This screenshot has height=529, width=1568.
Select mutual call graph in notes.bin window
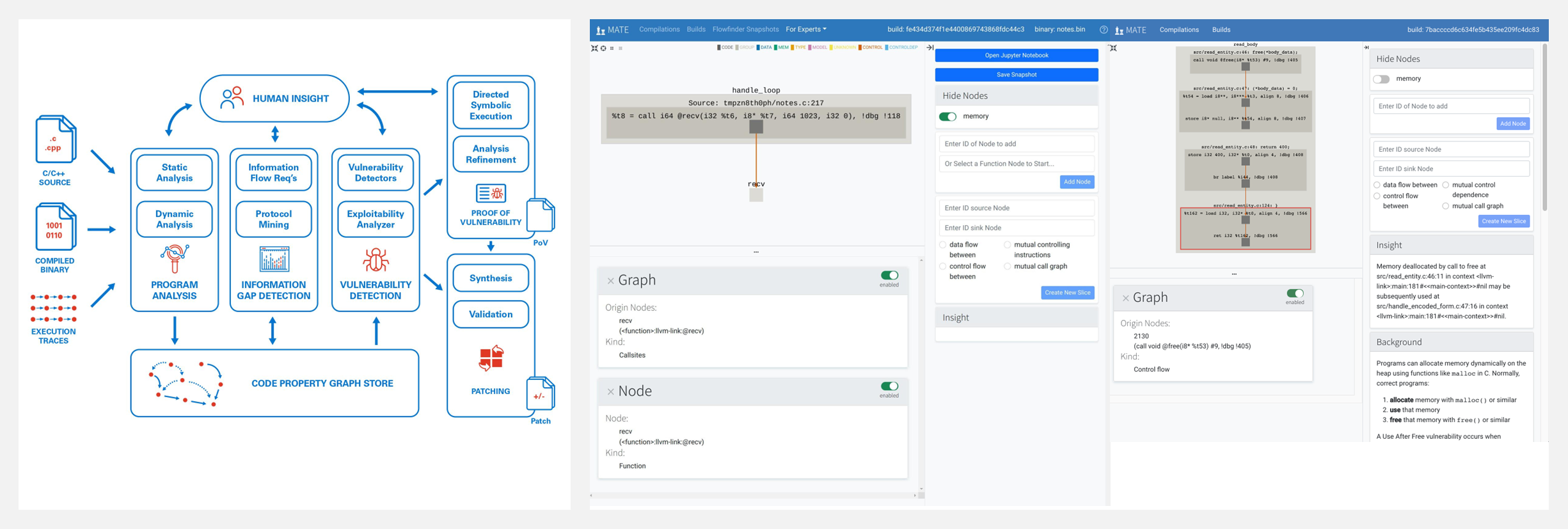pyautogui.click(x=1008, y=267)
